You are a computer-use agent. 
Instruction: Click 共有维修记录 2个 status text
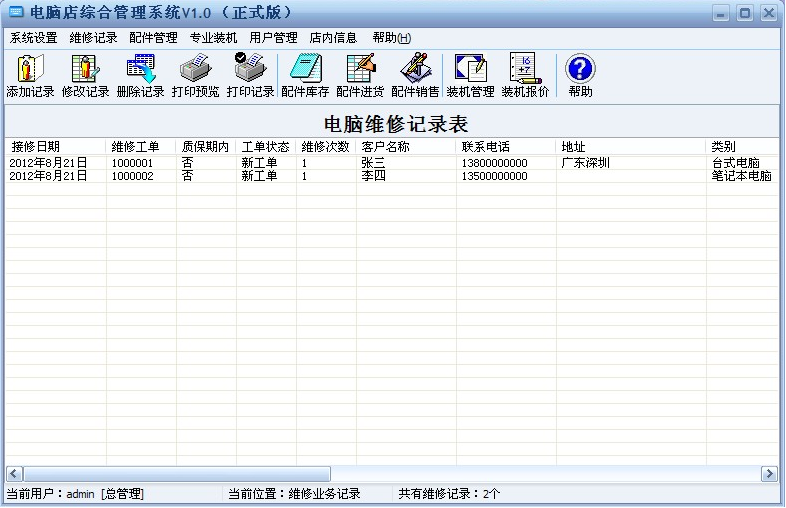coord(449,494)
